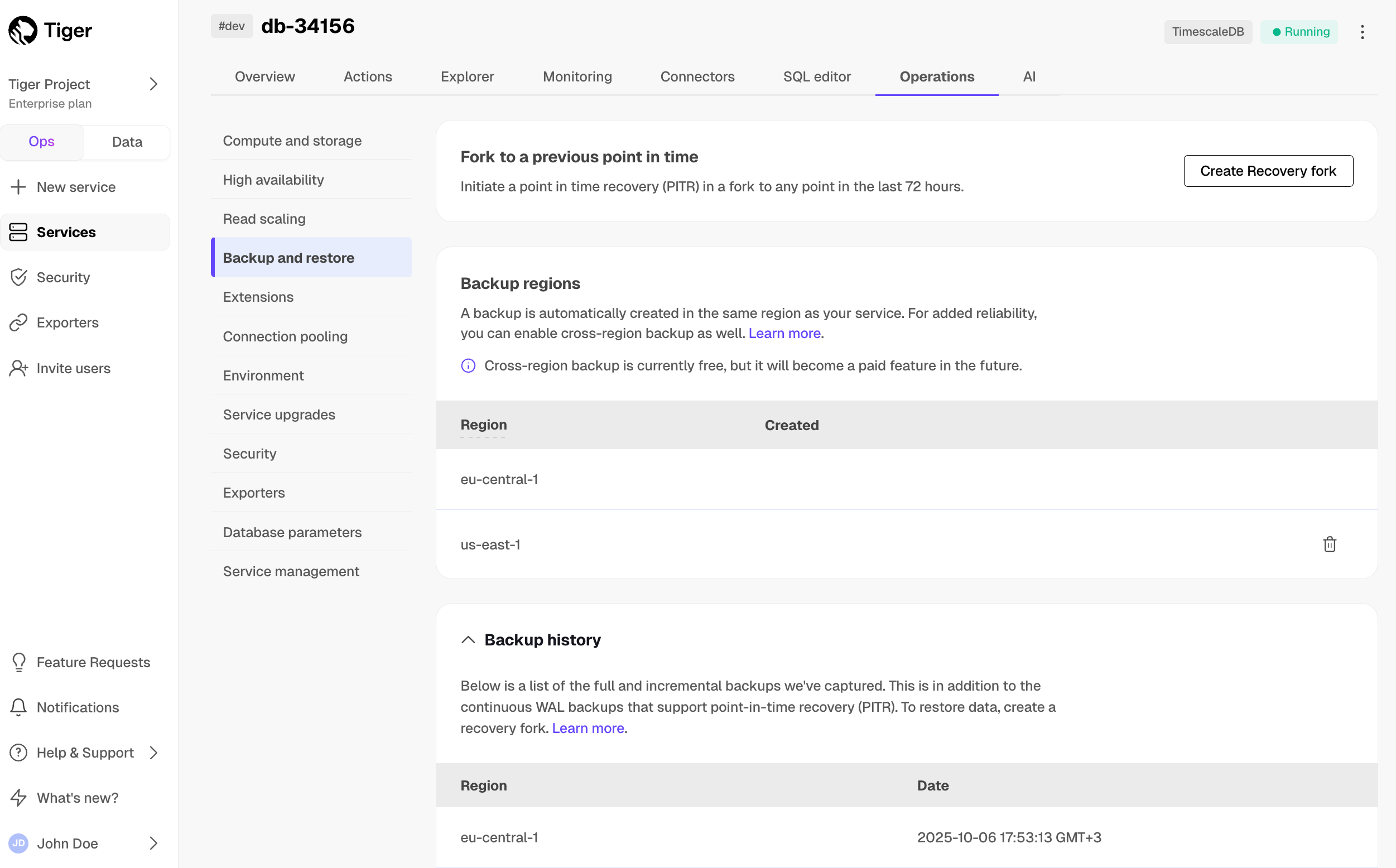Switch to the Data toggle
The height and width of the screenshot is (868, 1396).
[x=127, y=142]
